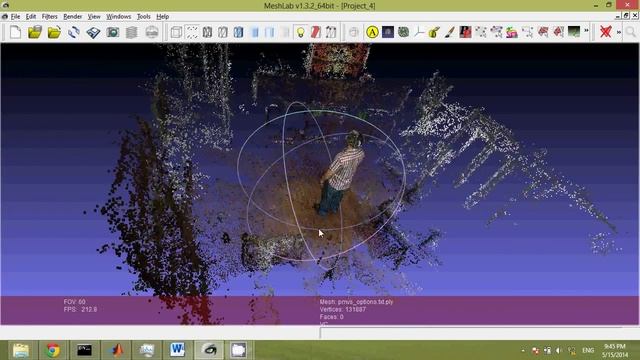Viewport: 640px width, 360px height.
Task: Open File Explorer from the taskbar
Action: pos(20,350)
